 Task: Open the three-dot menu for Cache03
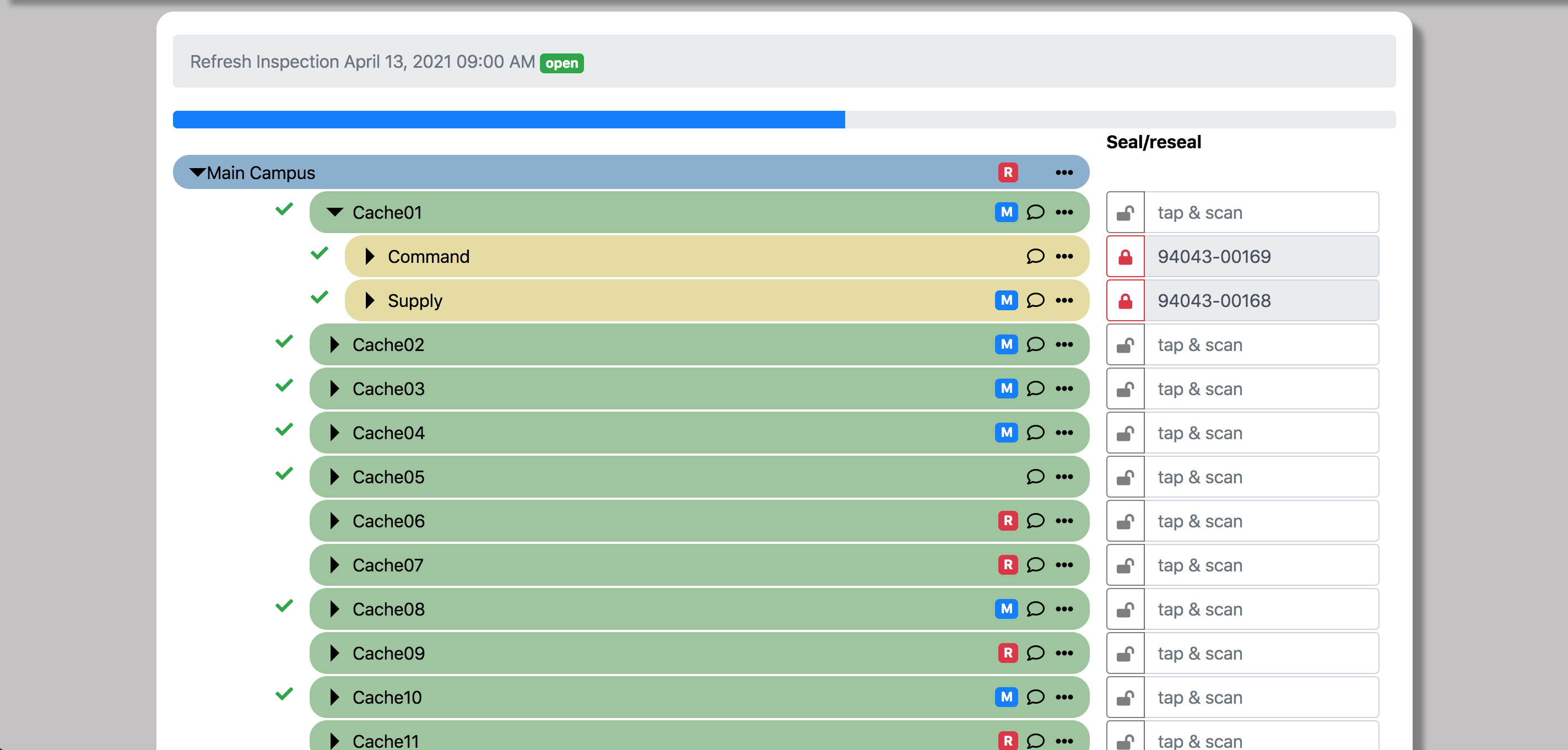click(1064, 389)
